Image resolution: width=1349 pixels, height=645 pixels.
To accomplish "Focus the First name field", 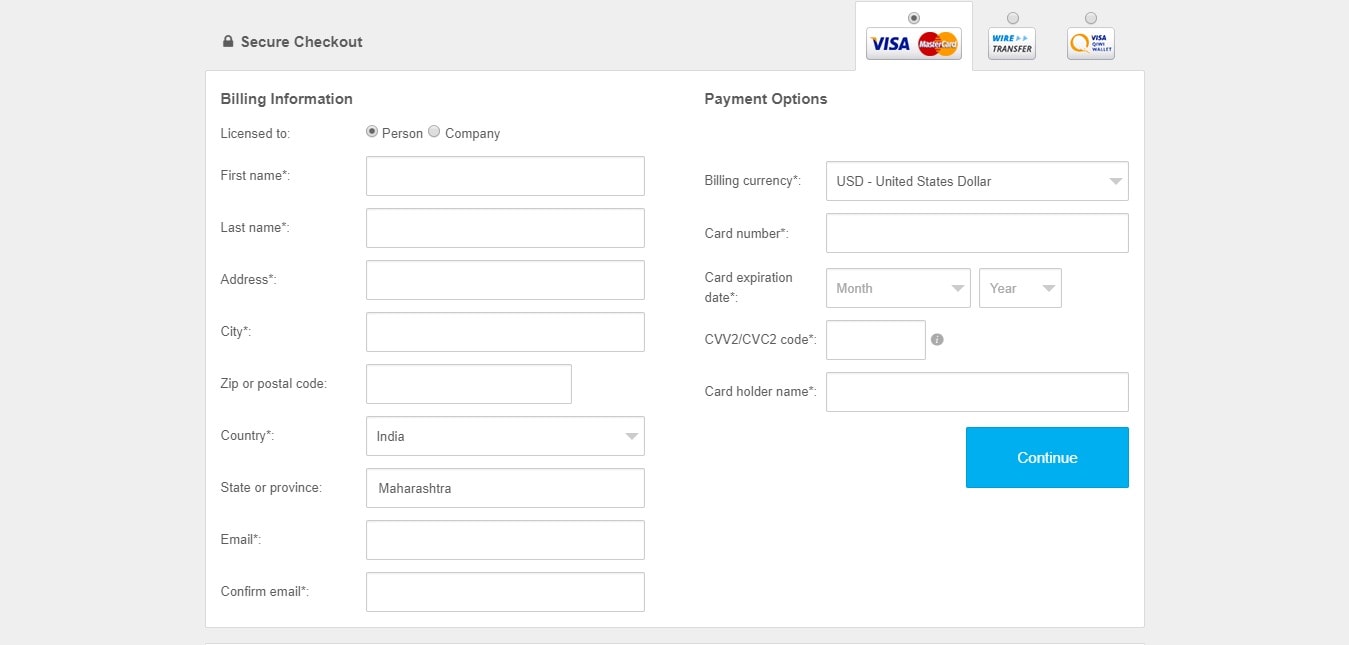I will click(x=505, y=176).
